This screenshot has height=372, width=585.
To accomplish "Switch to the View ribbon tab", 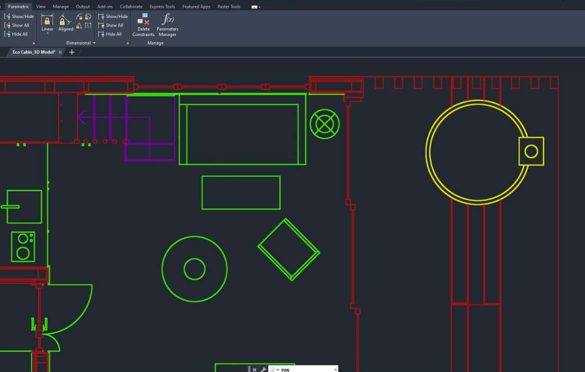I will 41,7.
